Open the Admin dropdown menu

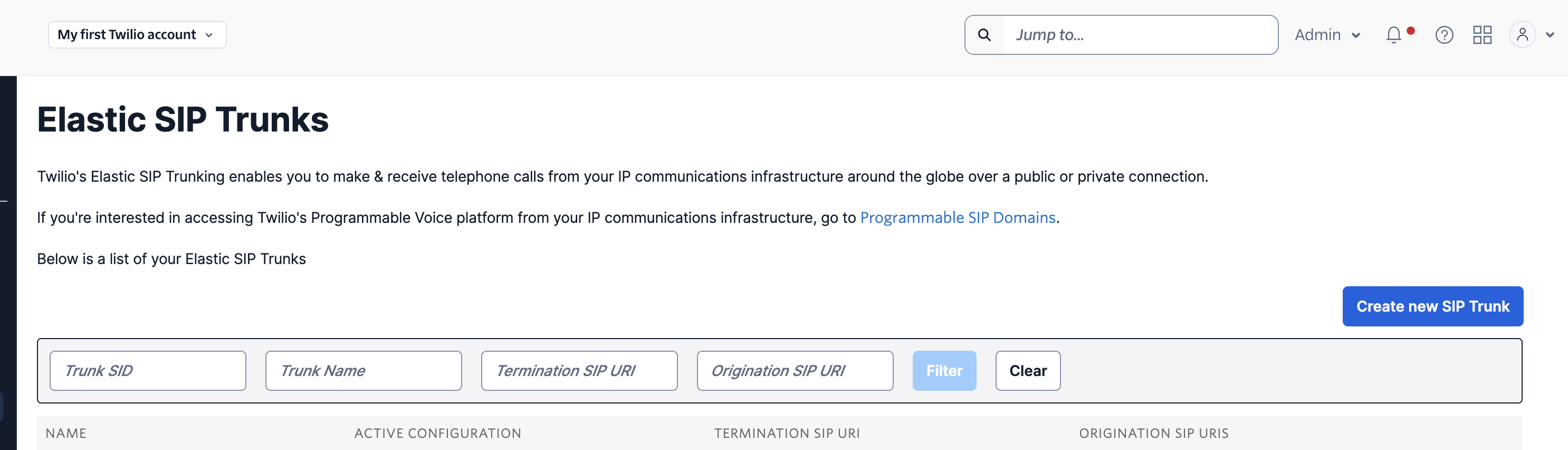point(1327,35)
